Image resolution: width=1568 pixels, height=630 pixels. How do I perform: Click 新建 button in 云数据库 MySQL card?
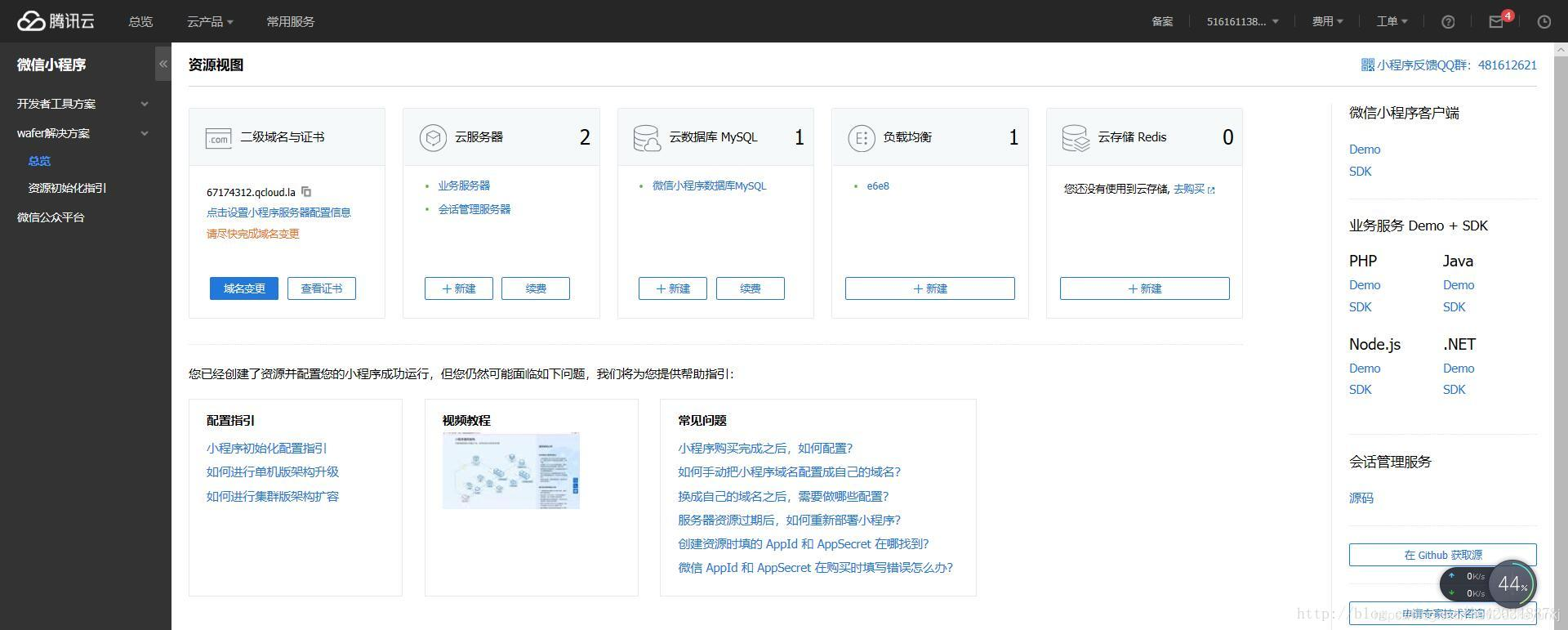[673, 288]
